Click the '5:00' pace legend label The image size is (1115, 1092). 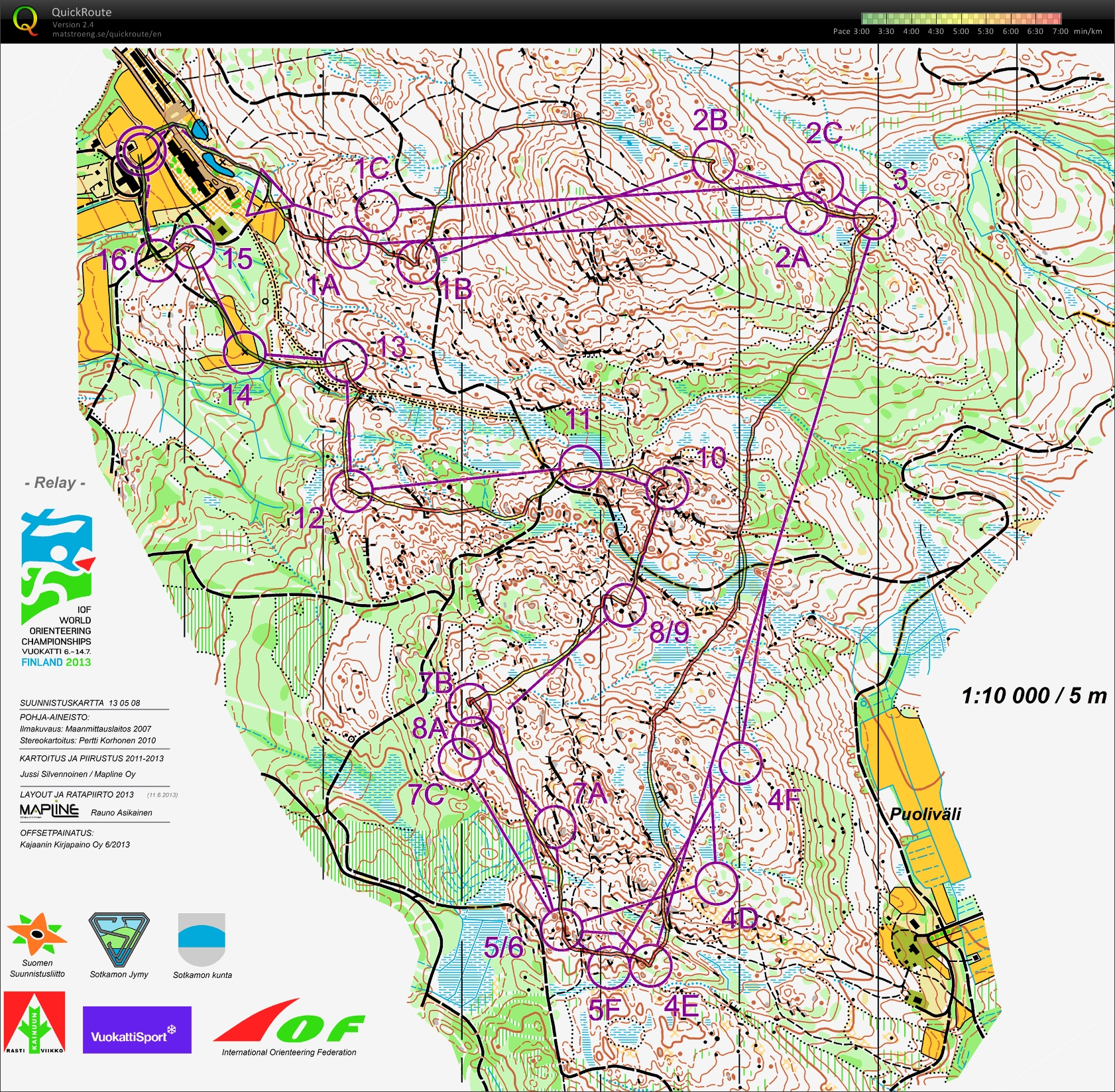961,31
